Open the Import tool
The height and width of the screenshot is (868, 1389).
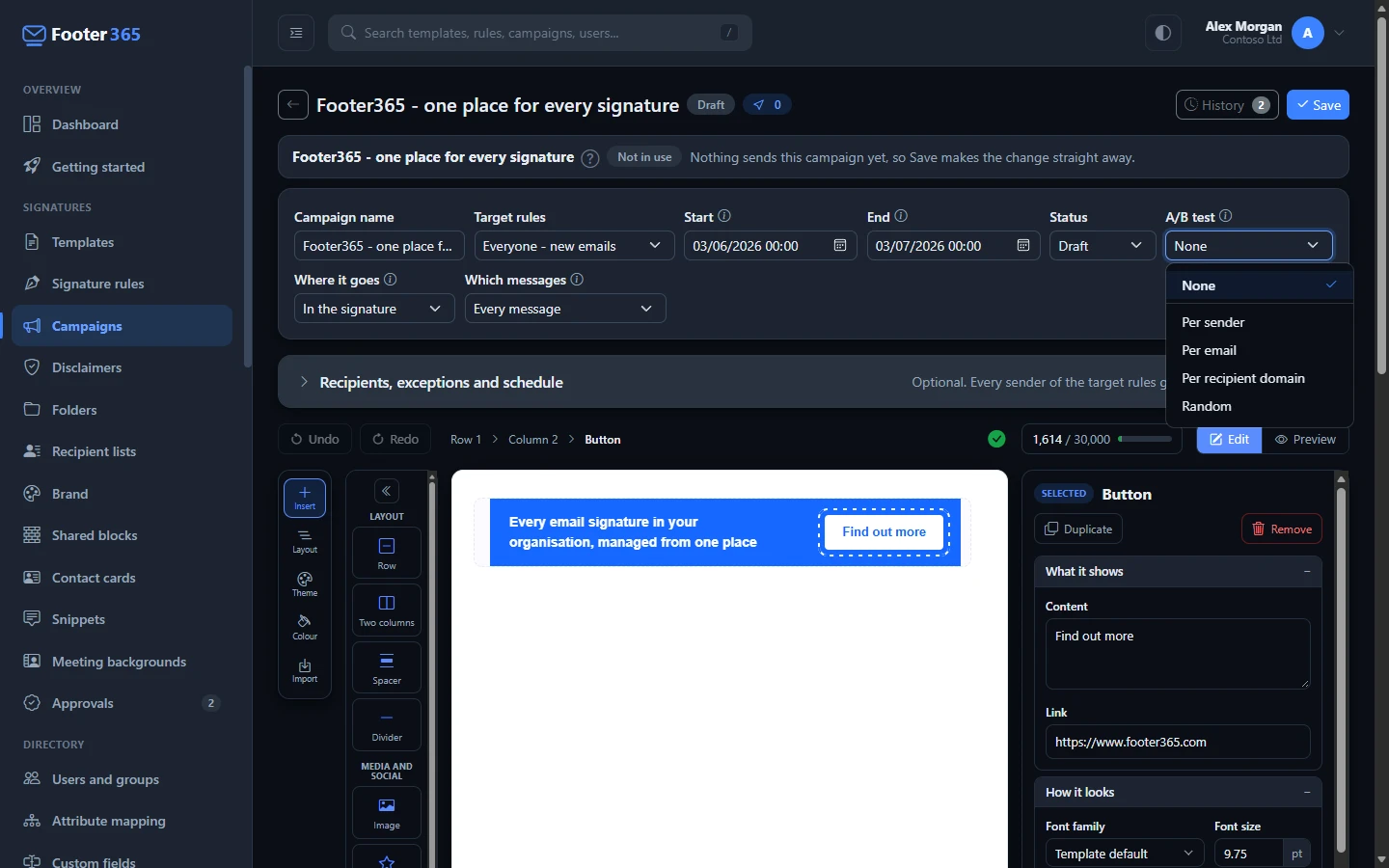[305, 670]
